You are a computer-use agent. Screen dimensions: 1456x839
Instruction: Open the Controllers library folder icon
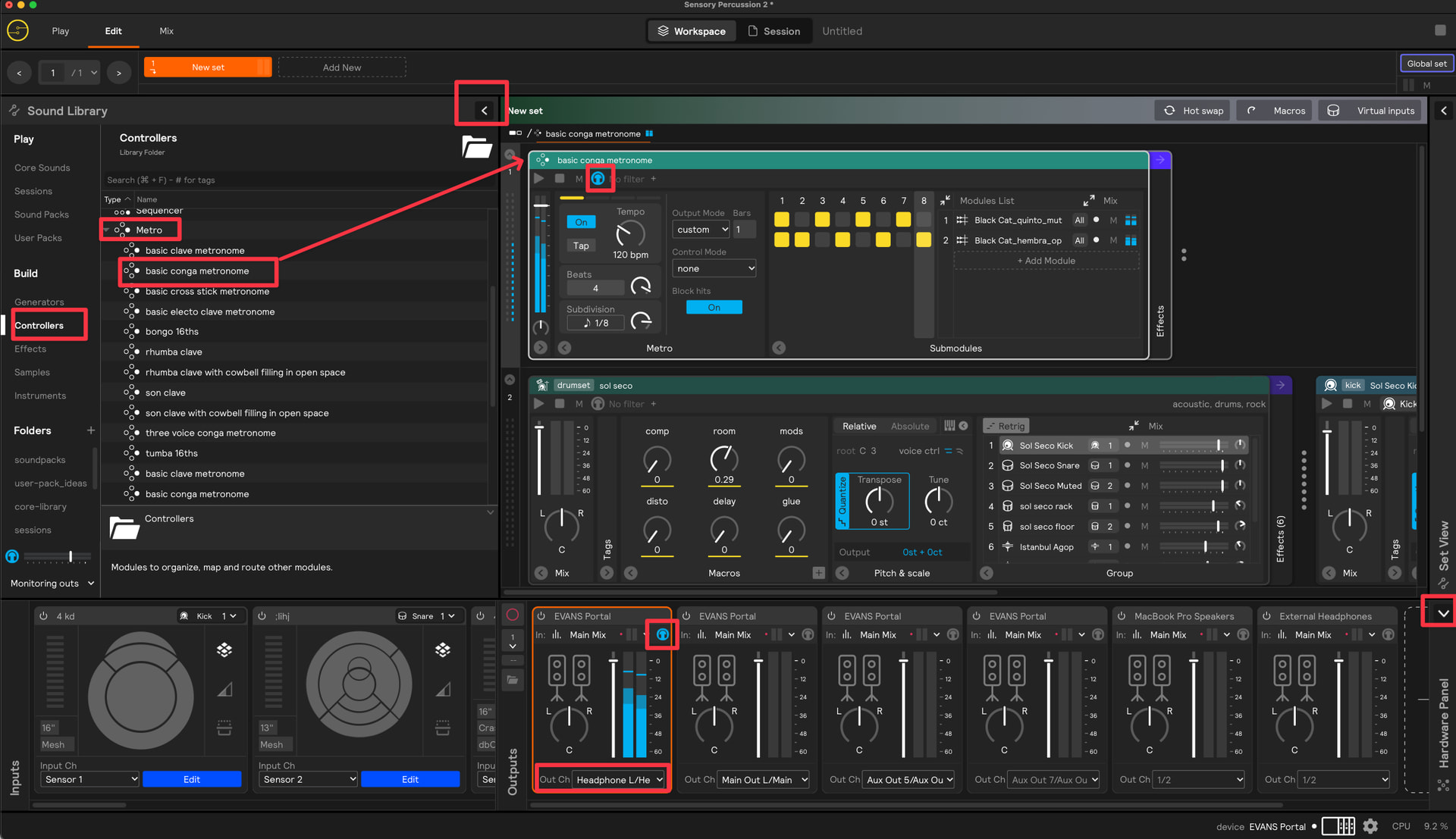click(x=477, y=146)
